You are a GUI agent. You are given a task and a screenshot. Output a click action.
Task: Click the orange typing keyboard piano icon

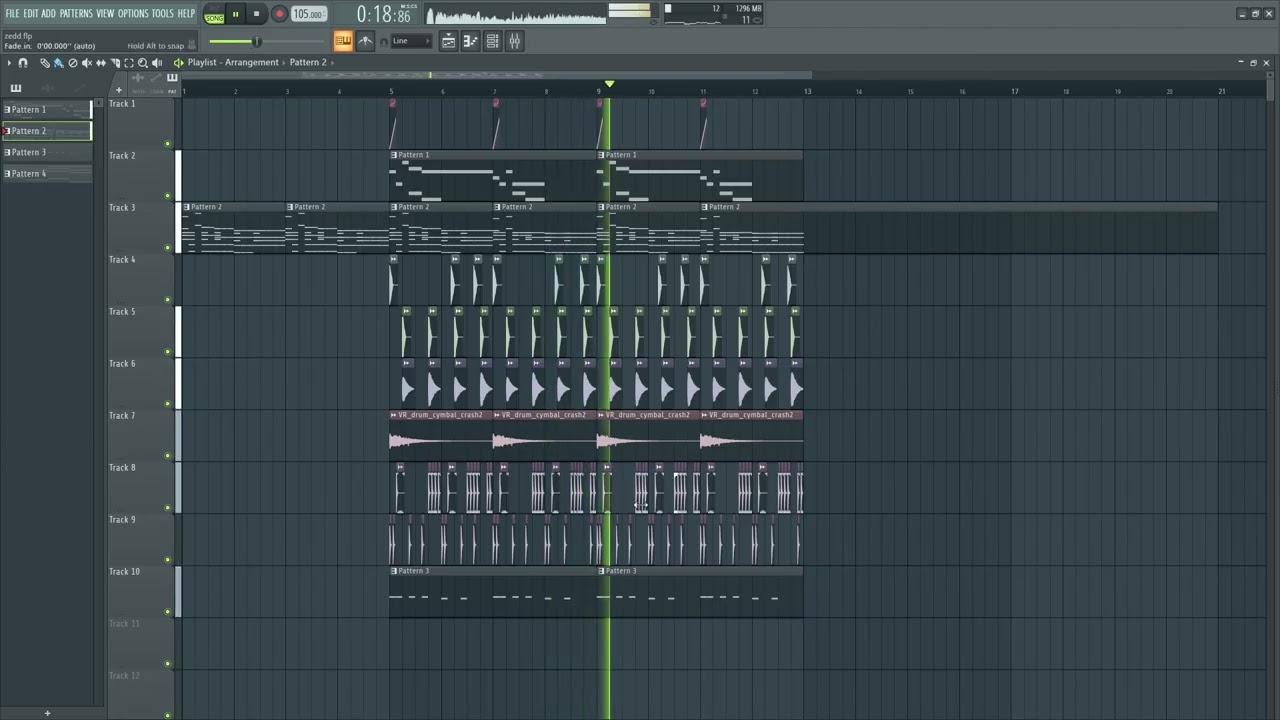343,41
